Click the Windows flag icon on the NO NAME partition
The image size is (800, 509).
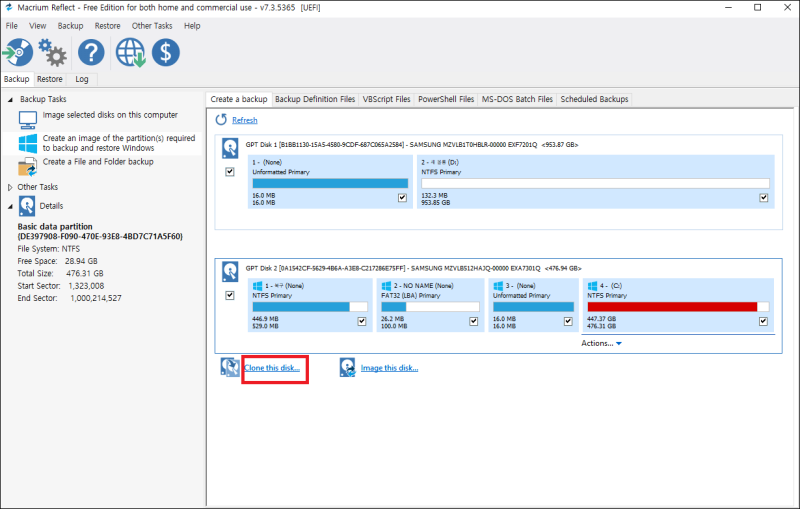coord(386,286)
